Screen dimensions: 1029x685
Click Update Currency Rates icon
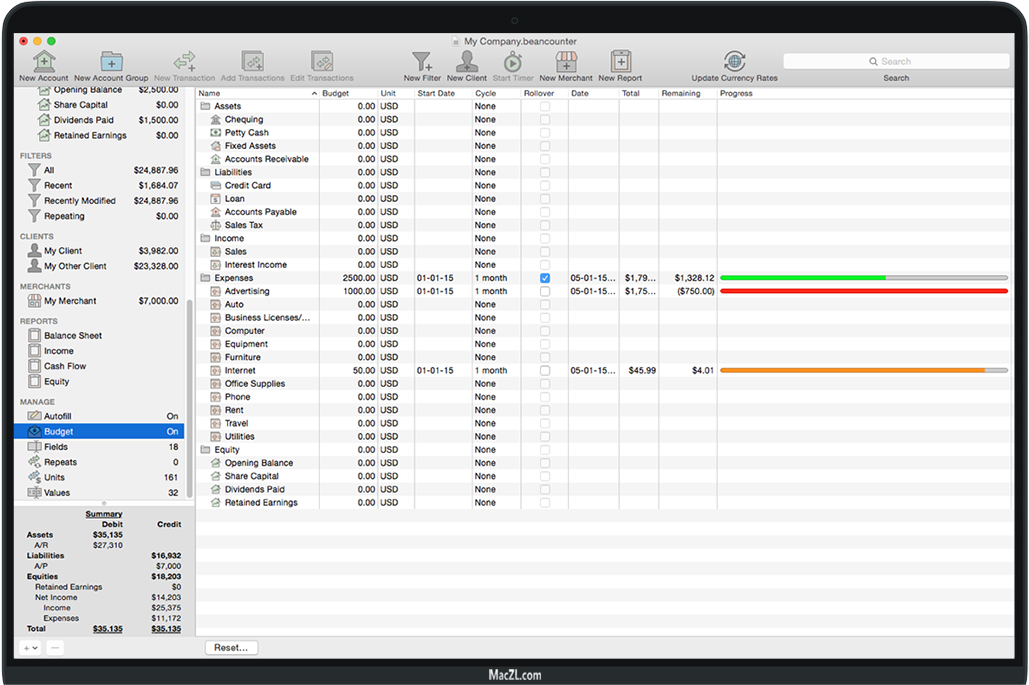(x=734, y=62)
